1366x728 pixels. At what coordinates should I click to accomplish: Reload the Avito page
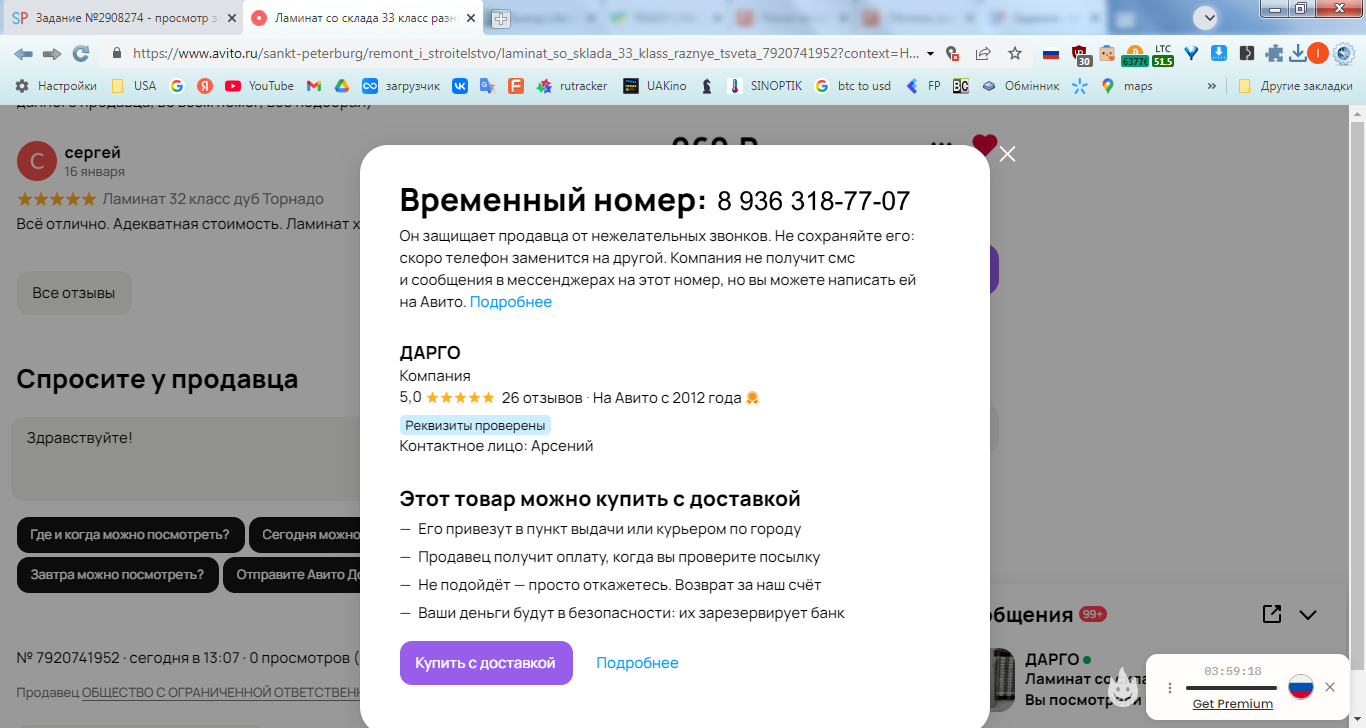pyautogui.click(x=81, y=53)
